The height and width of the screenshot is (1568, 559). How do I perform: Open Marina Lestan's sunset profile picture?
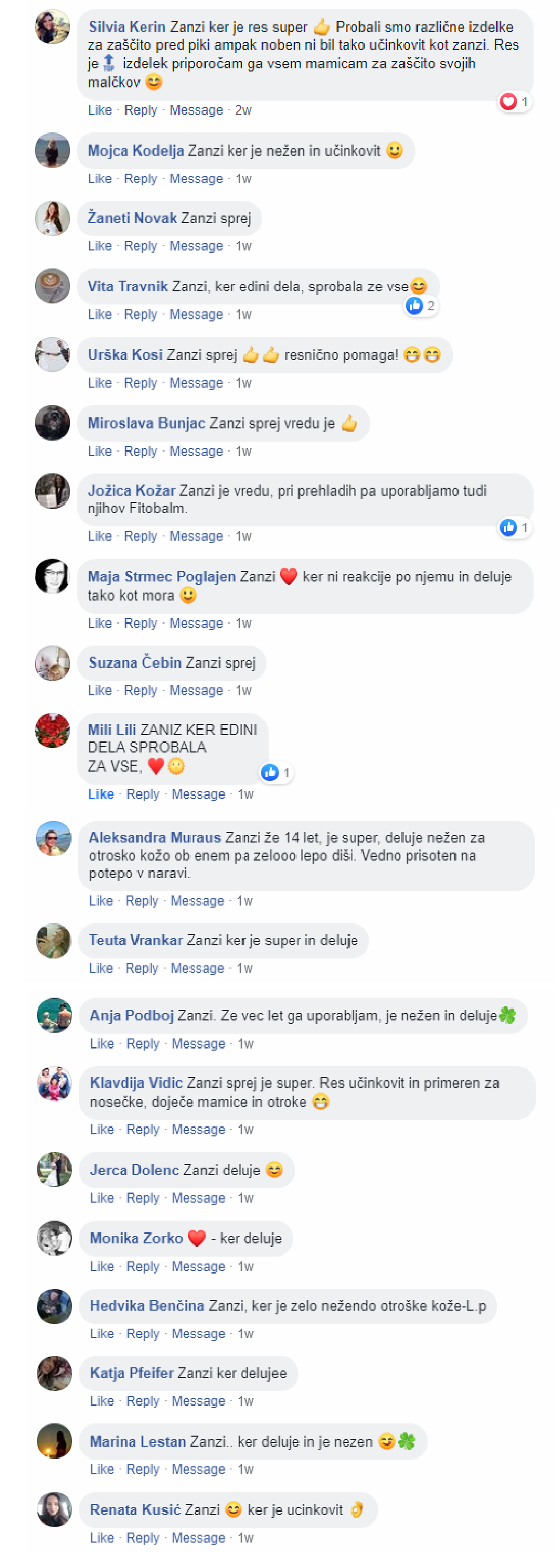tap(55, 1441)
